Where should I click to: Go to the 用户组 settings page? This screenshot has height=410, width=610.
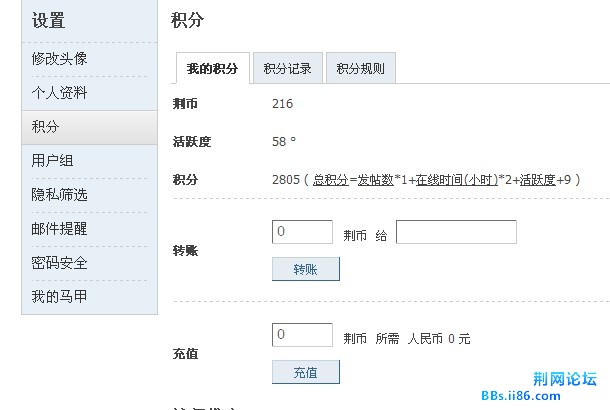pos(52,161)
